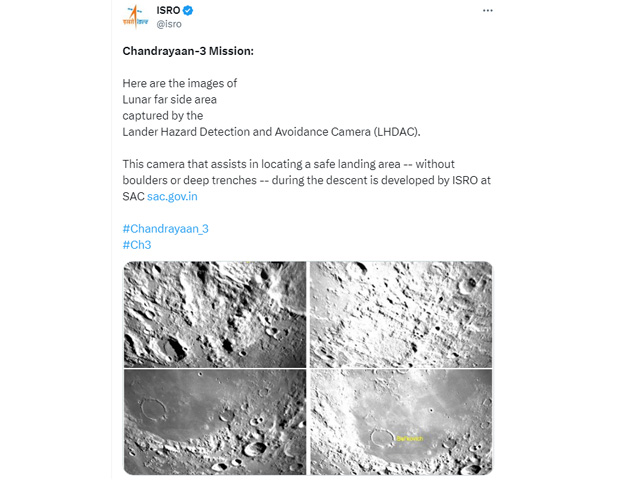The width and height of the screenshot is (640, 480).
Task: Open the three-dot more options menu
Action: pyautogui.click(x=487, y=11)
